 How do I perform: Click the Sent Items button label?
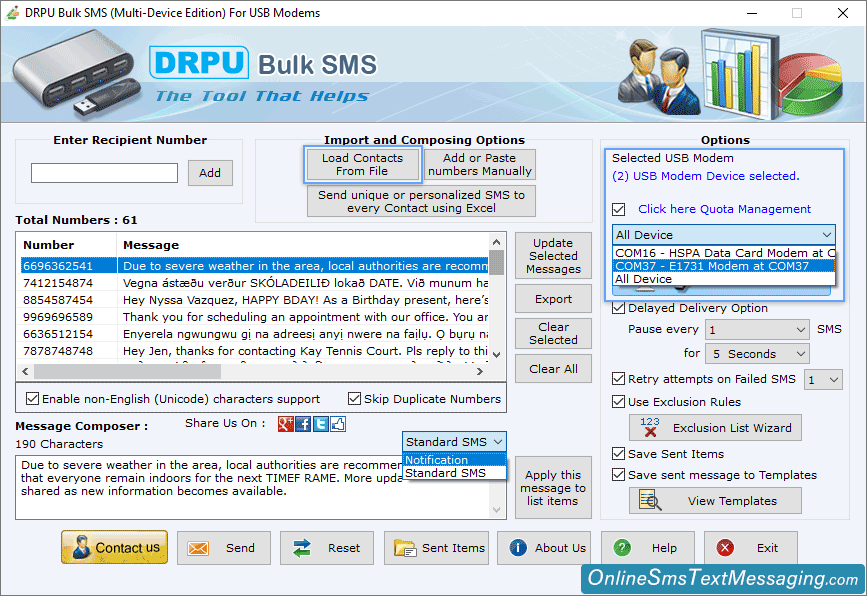(x=453, y=548)
